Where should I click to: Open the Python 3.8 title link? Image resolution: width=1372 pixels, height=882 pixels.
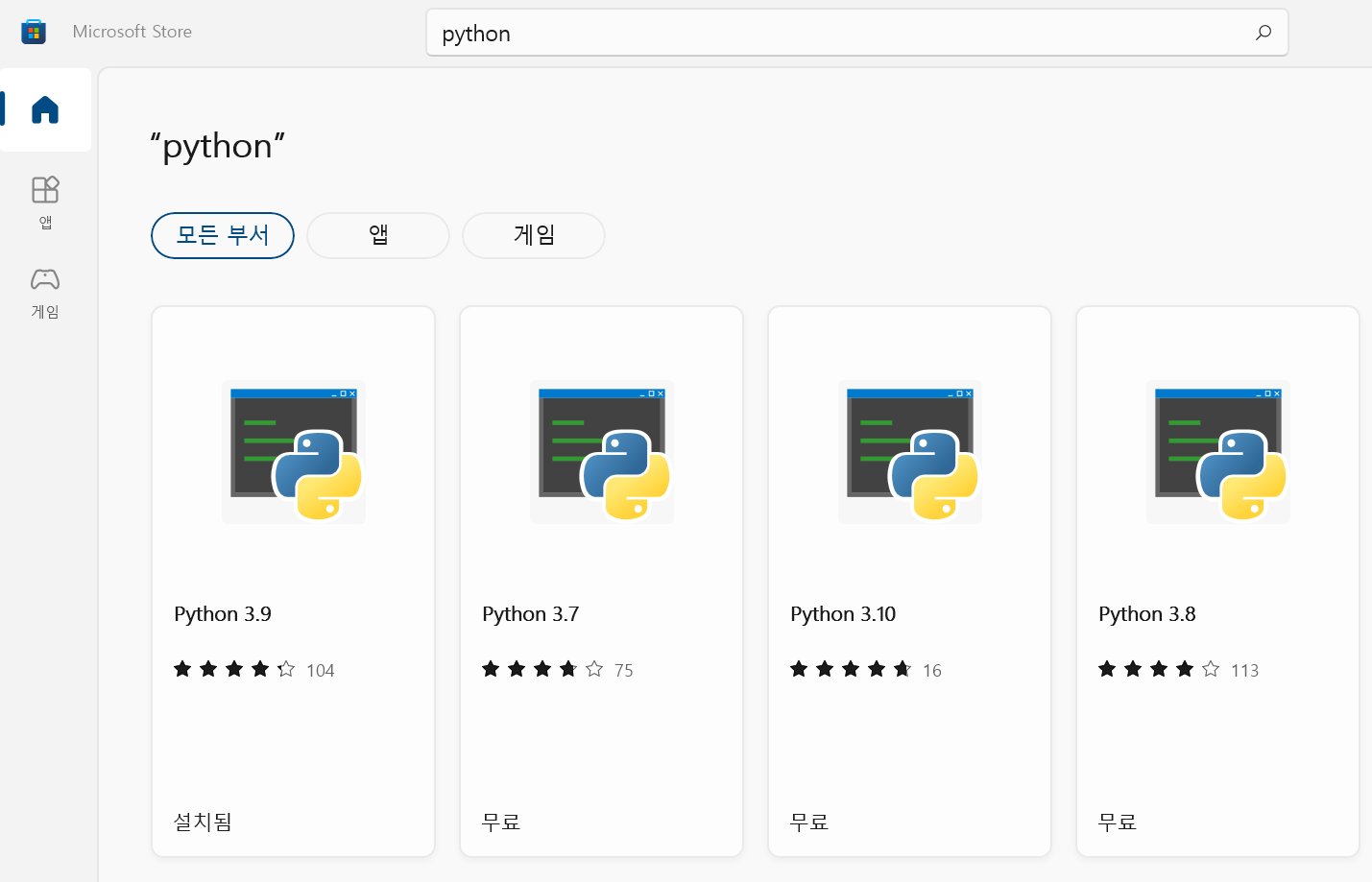pos(1147,614)
